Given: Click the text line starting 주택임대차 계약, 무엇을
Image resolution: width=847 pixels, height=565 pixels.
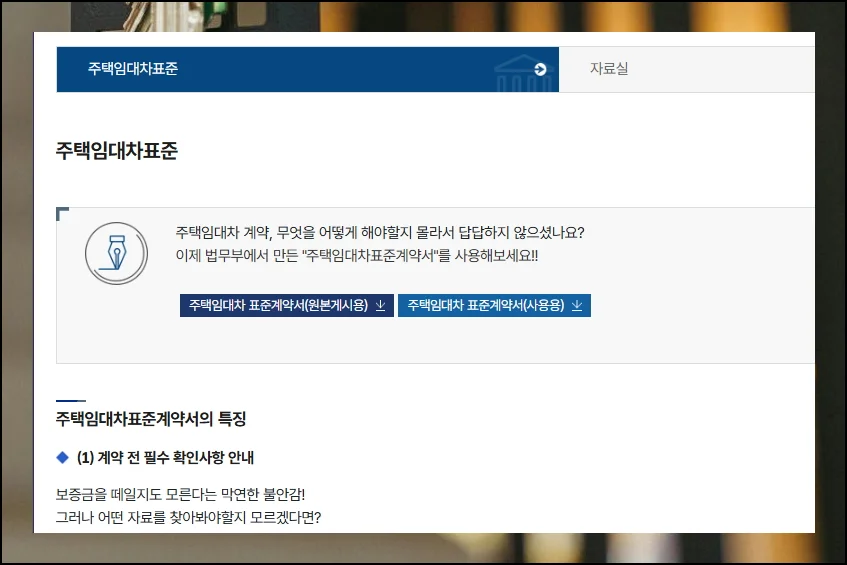Looking at the screenshot, I should (x=379, y=232).
